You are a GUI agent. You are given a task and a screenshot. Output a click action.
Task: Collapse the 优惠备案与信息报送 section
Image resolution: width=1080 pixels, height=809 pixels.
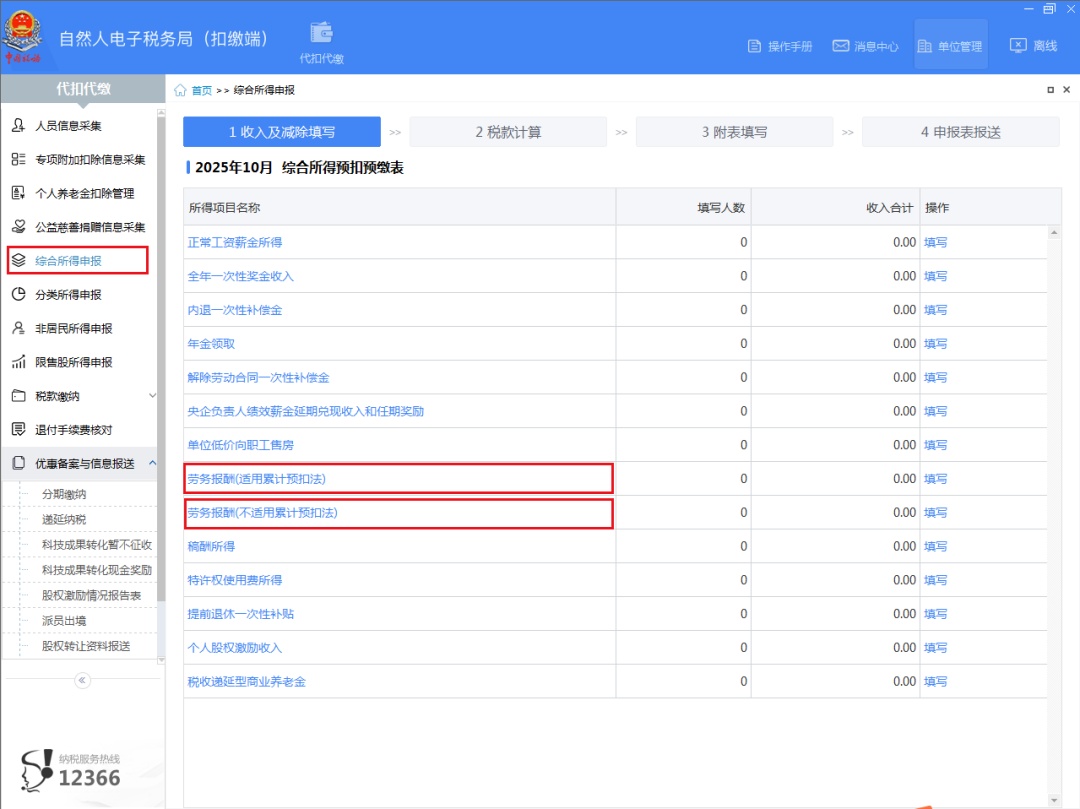tap(152, 463)
